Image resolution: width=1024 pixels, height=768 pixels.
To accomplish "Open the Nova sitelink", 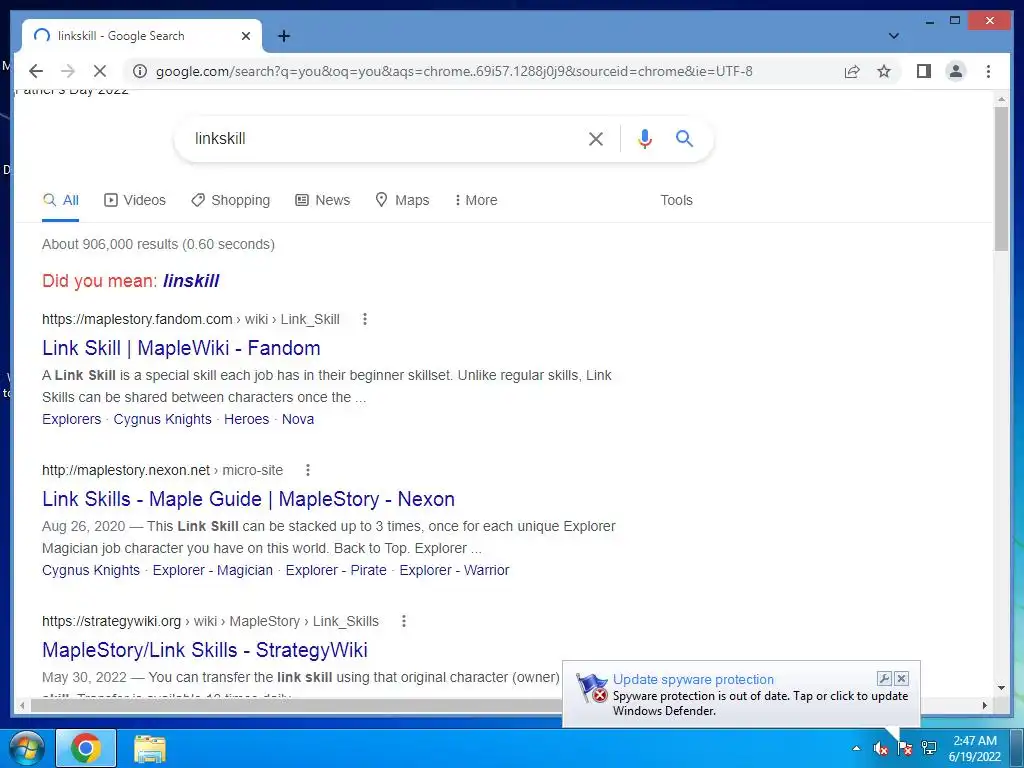I will click(x=298, y=419).
